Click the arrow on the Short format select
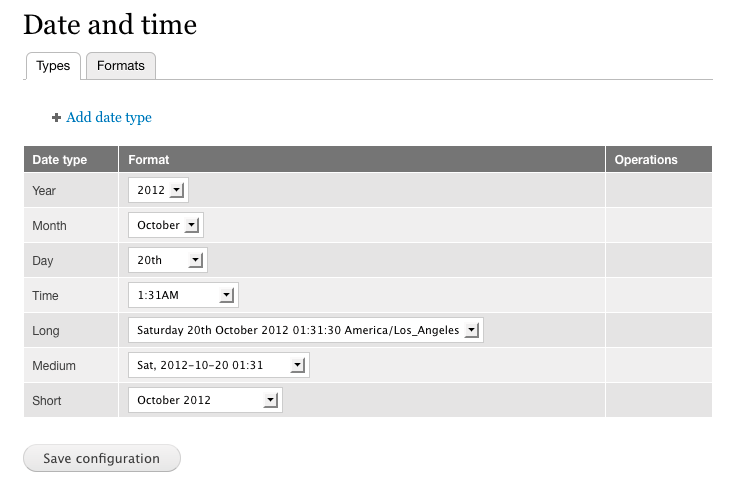The height and width of the screenshot is (492, 737). (x=270, y=400)
